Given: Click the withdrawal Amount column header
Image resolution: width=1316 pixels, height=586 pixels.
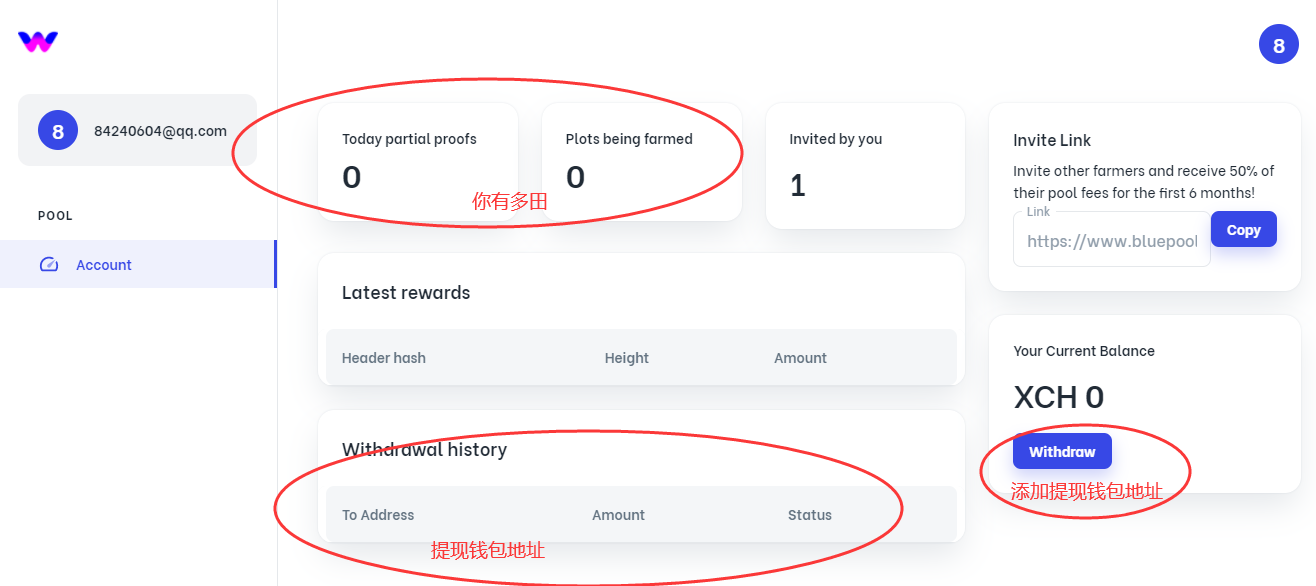Looking at the screenshot, I should pos(618,515).
